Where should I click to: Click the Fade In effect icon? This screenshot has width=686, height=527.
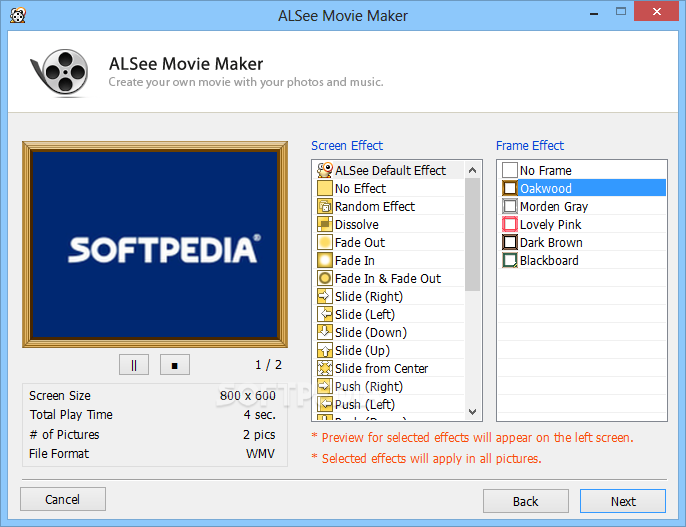coord(325,260)
